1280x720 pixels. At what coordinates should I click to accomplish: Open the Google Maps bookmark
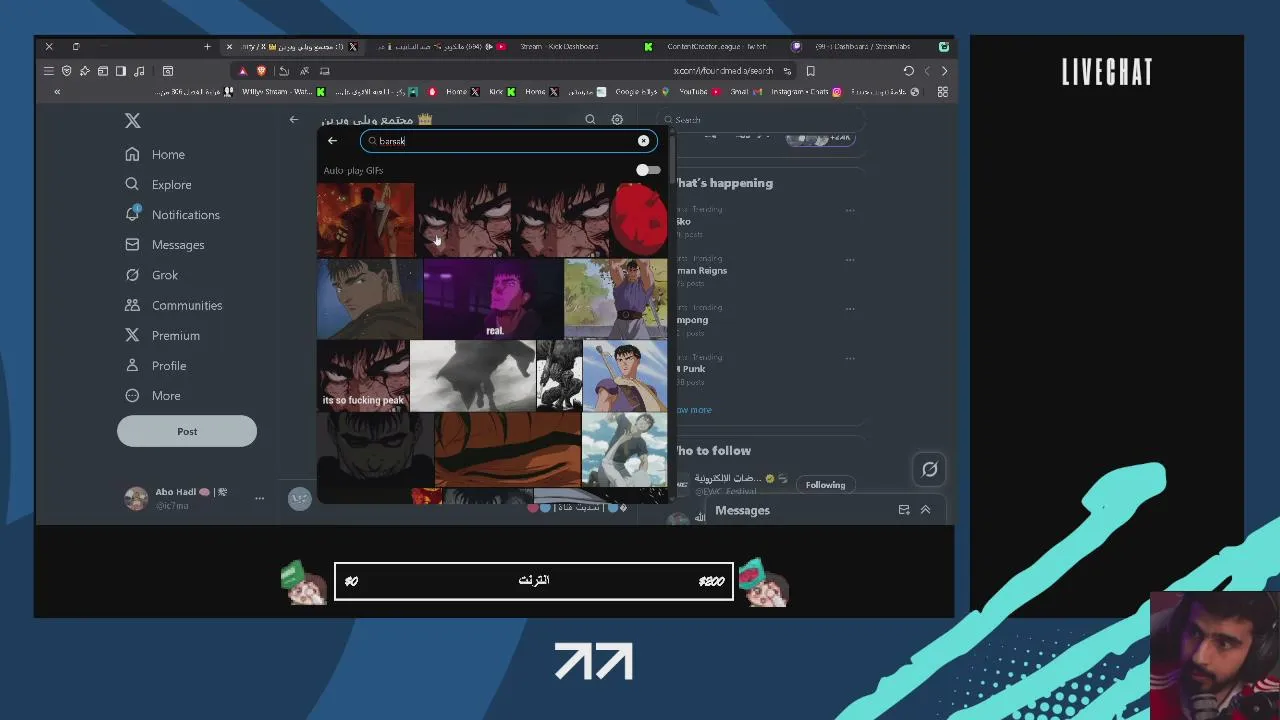tap(641, 92)
